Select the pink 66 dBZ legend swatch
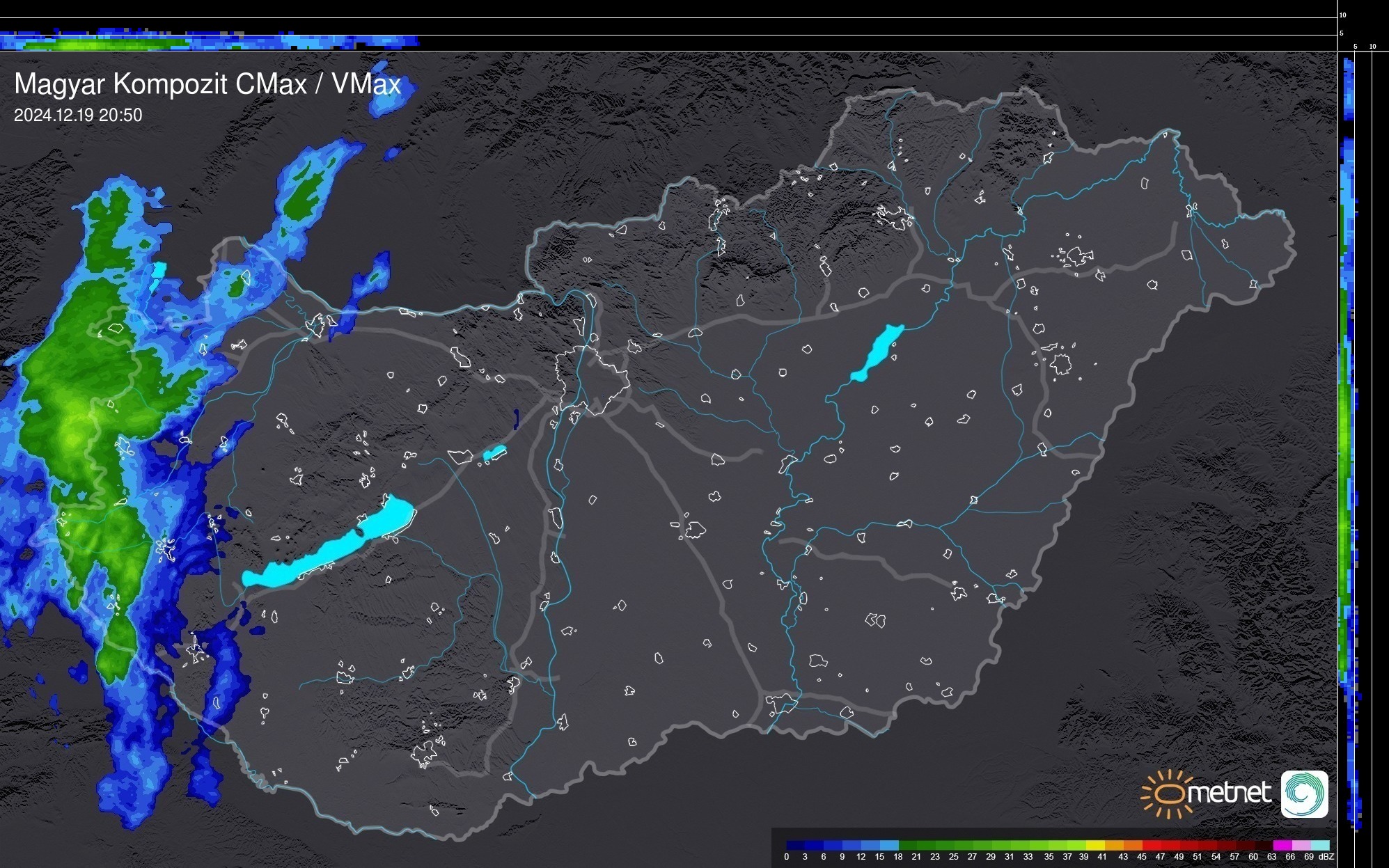1389x868 pixels. click(1301, 845)
